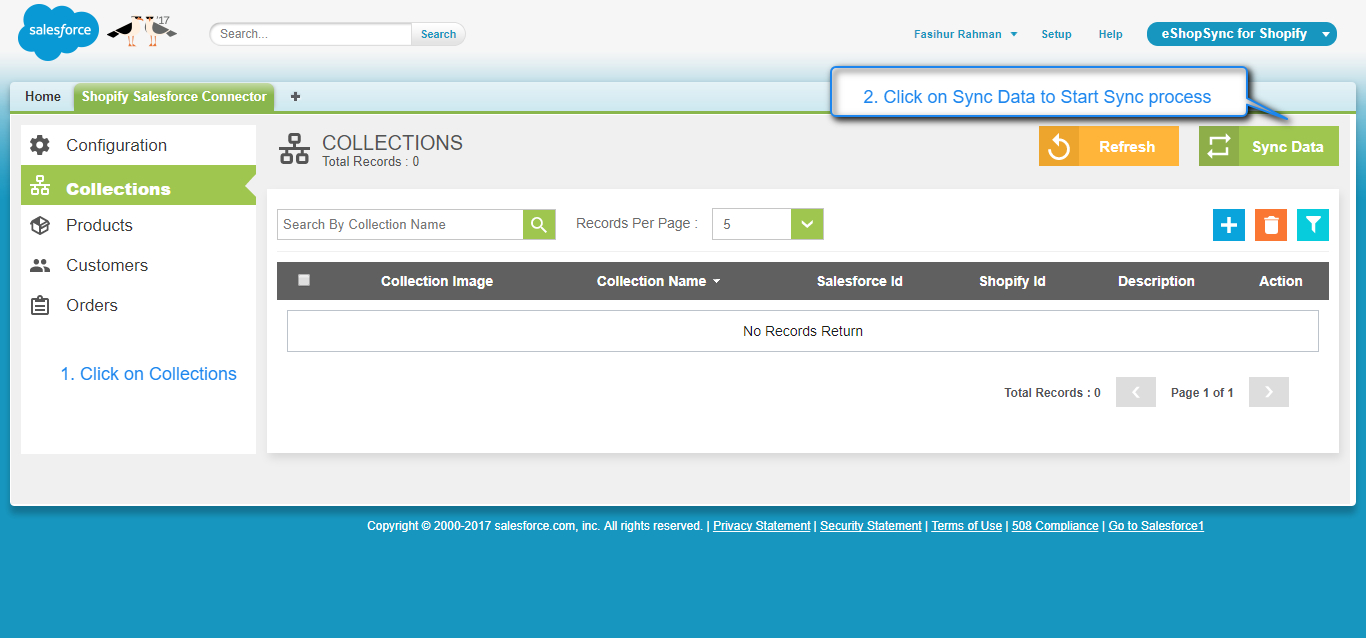Click the Search button in the top bar
The image size is (1366, 638).
tap(438, 34)
